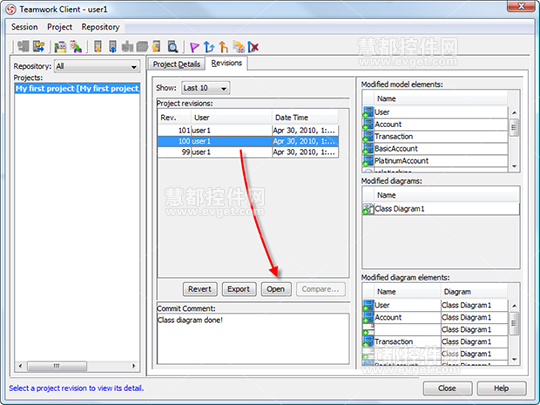Click the switch icon with yellow arrow
Screen dimensions: 540x405
[x=238, y=46]
